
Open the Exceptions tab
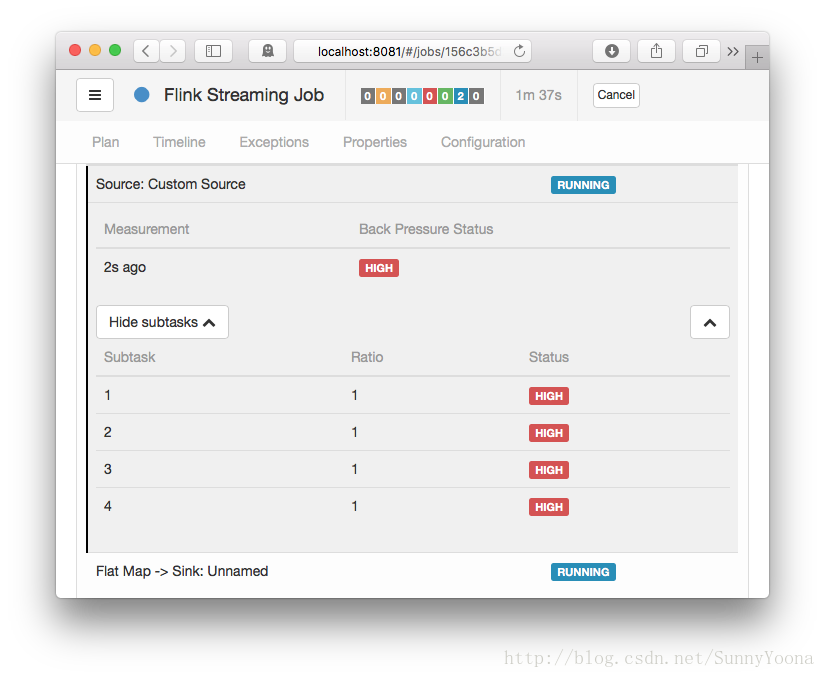tap(274, 142)
